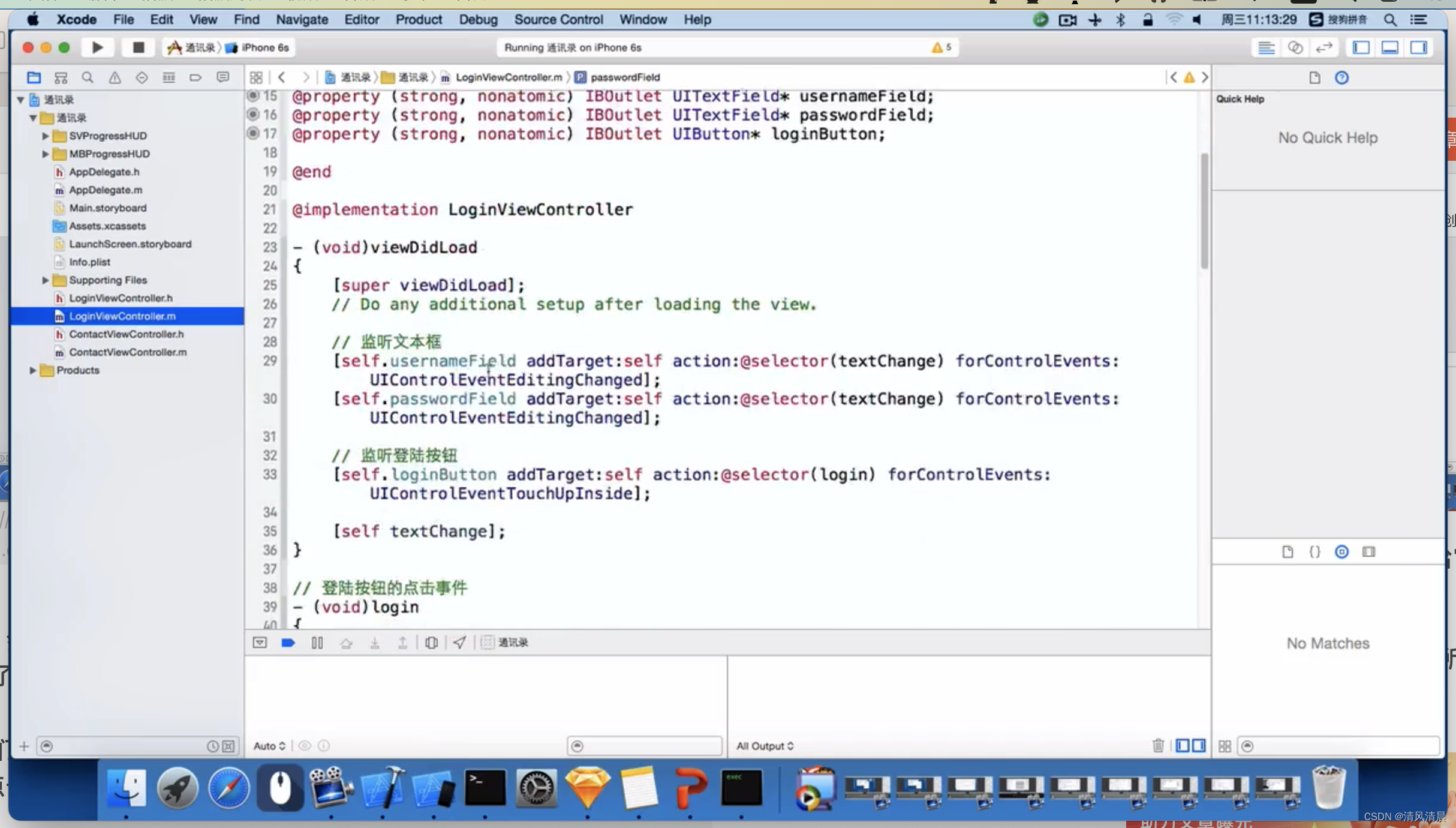Show the related items grid menu
Image resolution: width=1456 pixels, height=828 pixels.
(x=256, y=77)
